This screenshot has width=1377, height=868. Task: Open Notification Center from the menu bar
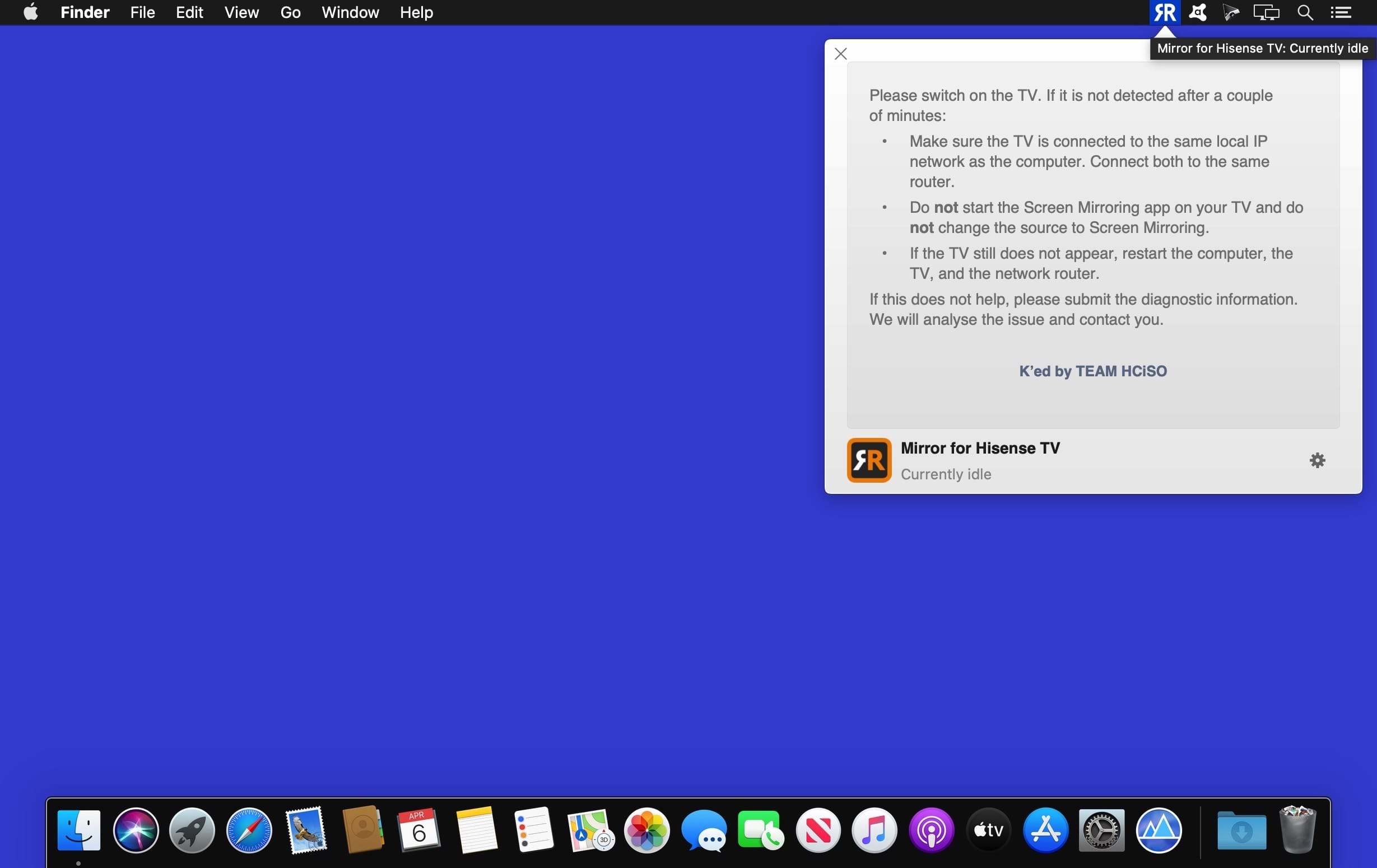click(1341, 12)
